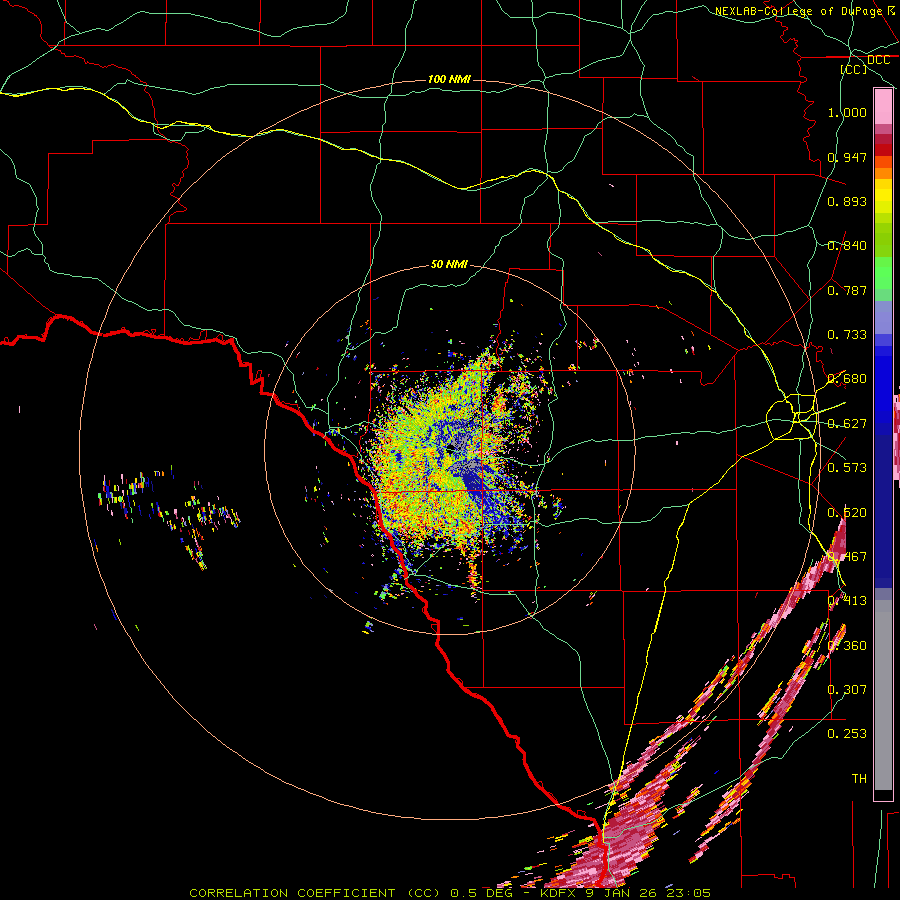Click the pink top segment of the color bar
The width and height of the screenshot is (900, 900).
point(883,107)
